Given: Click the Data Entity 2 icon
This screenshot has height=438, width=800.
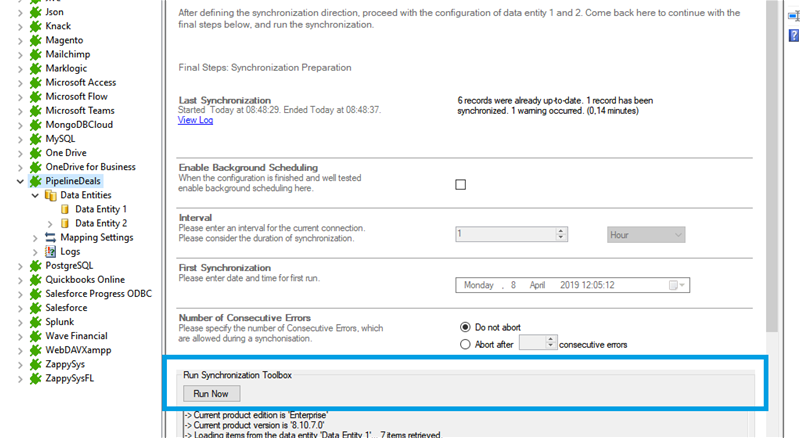Looking at the screenshot, I should tap(65, 223).
